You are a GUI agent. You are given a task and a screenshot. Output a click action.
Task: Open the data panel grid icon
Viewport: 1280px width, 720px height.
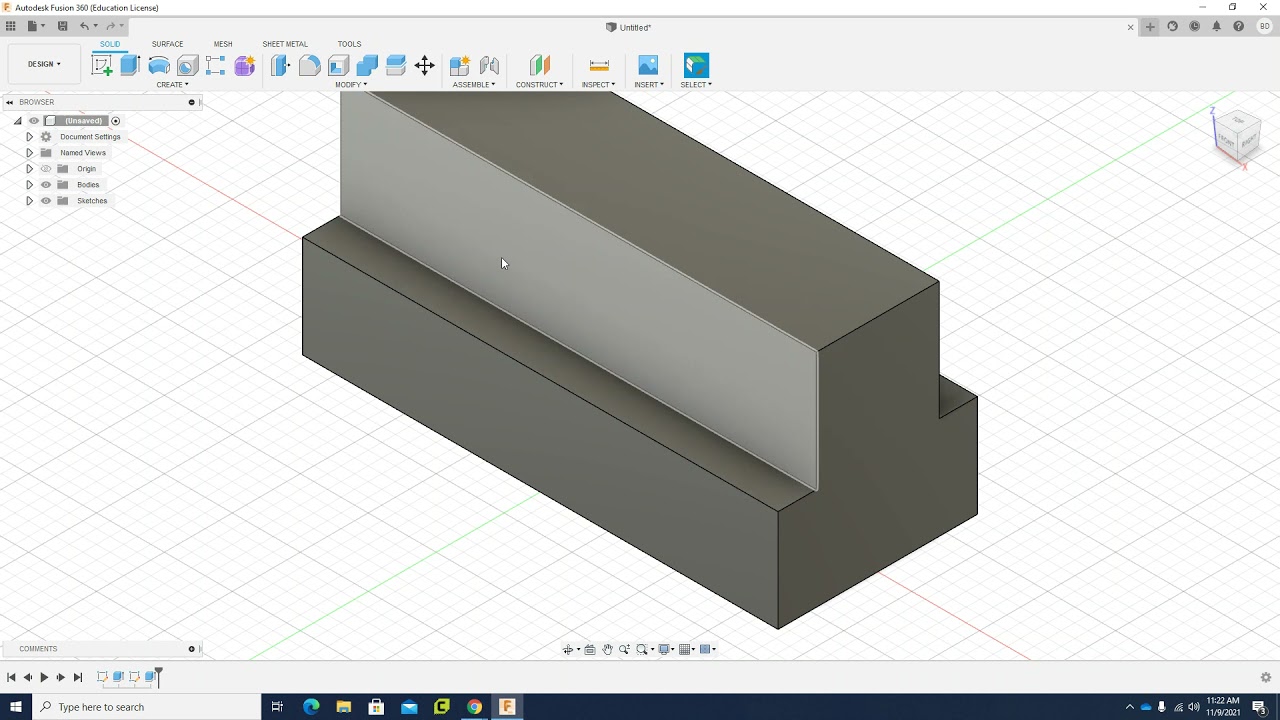point(11,26)
